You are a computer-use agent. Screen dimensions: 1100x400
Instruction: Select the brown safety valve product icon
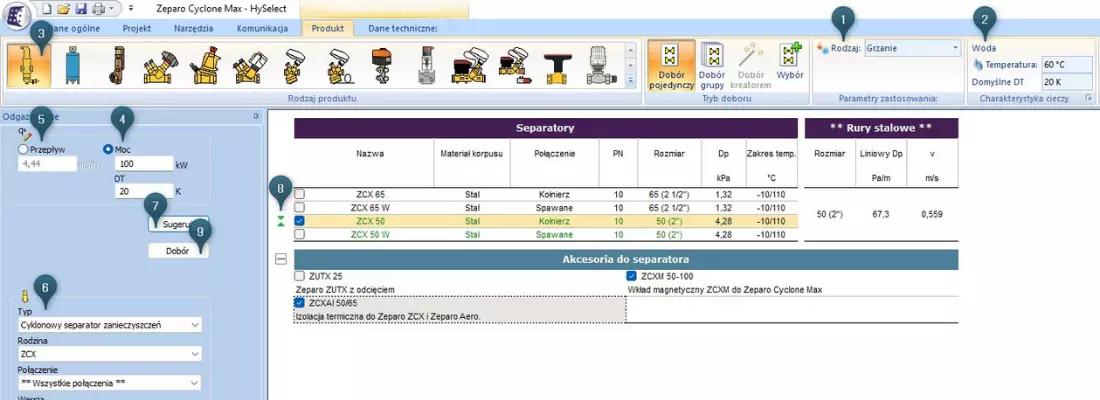(x=116, y=65)
